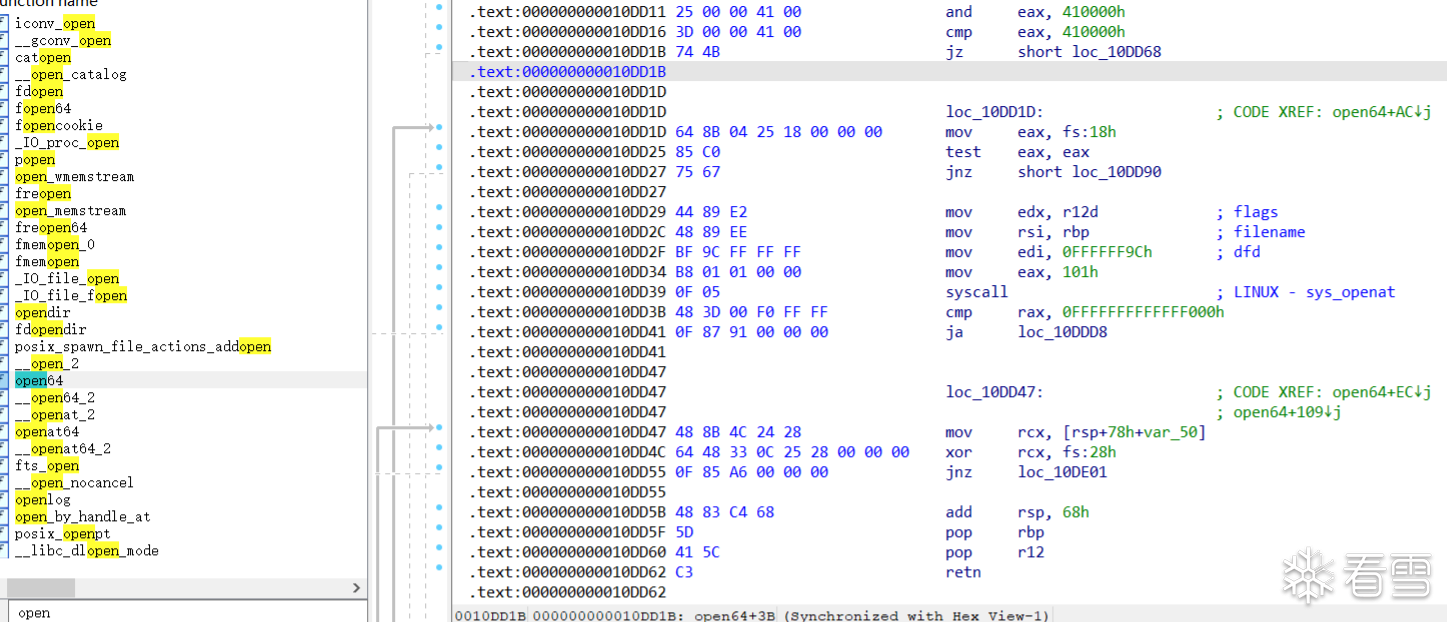Click the 'test eax, eax' instruction
This screenshot has width=1447, height=622.
pyautogui.click(x=1018, y=152)
